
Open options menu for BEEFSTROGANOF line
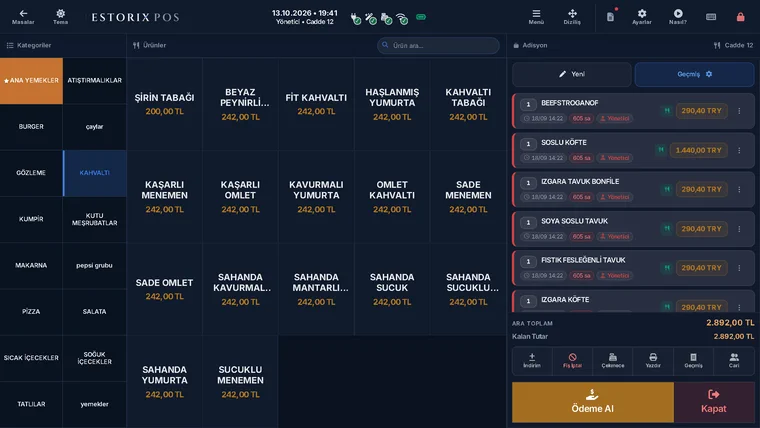[x=739, y=111]
